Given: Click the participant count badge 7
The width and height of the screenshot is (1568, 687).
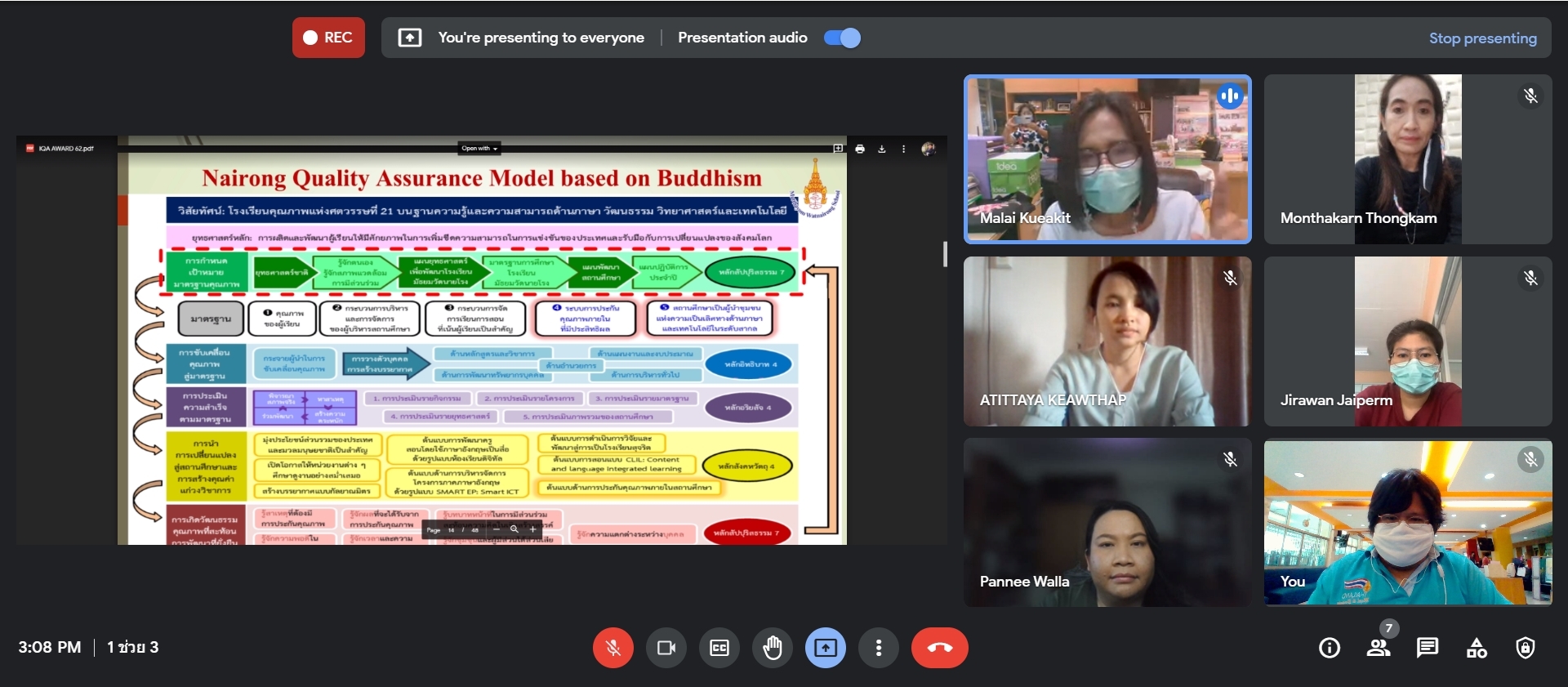Looking at the screenshot, I should pos(1389,628).
